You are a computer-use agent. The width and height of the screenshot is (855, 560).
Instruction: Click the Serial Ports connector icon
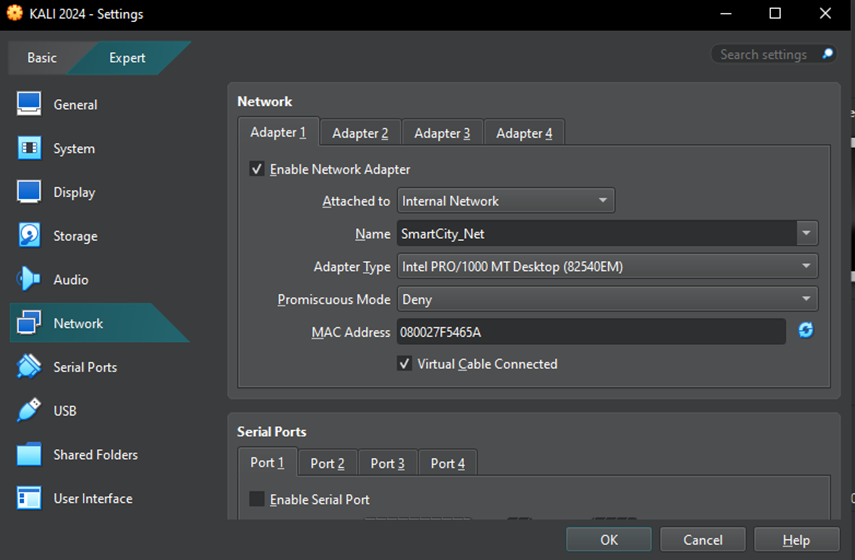point(29,366)
